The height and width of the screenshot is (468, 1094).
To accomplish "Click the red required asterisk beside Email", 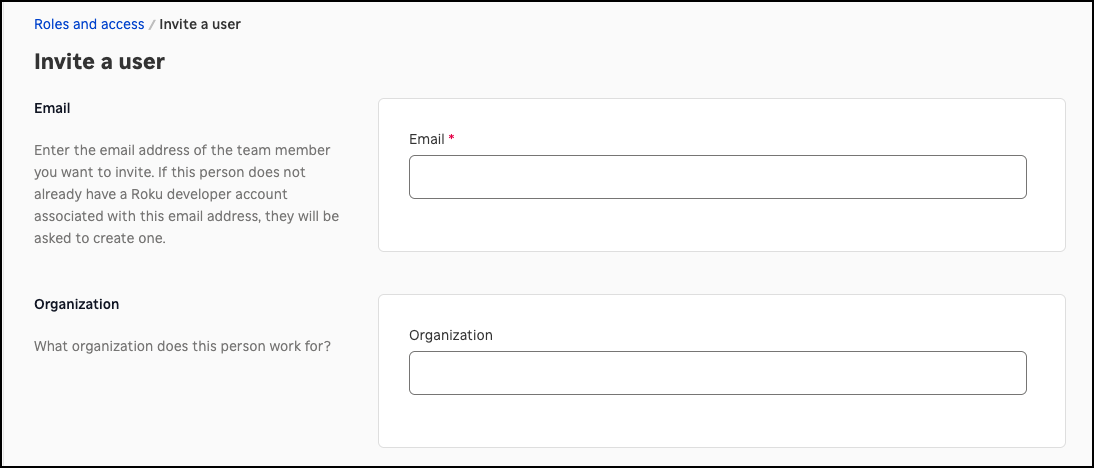I will point(451,138).
